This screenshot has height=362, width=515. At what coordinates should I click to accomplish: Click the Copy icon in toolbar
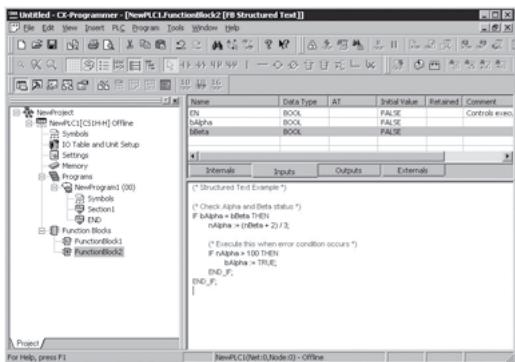pos(145,45)
